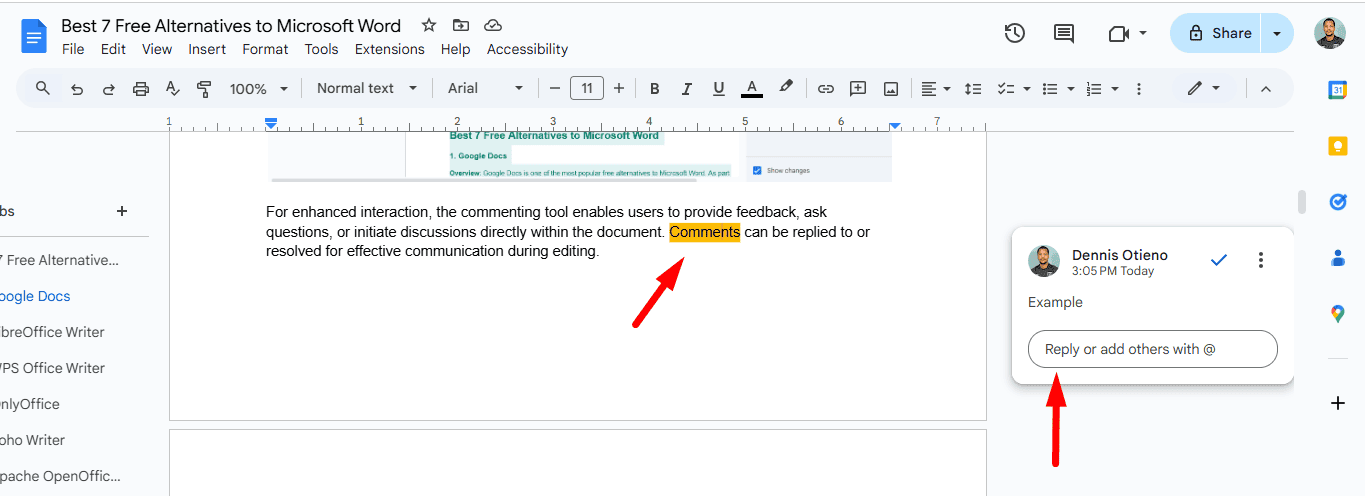Insert image using toolbar picture icon
Image resolution: width=1365 pixels, height=496 pixels.
tap(890, 88)
